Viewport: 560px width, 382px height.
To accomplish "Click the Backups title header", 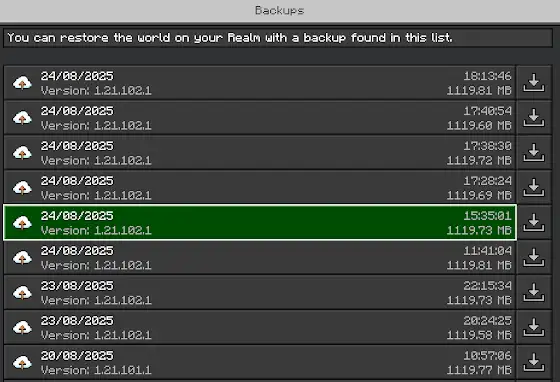I will [280, 10].
